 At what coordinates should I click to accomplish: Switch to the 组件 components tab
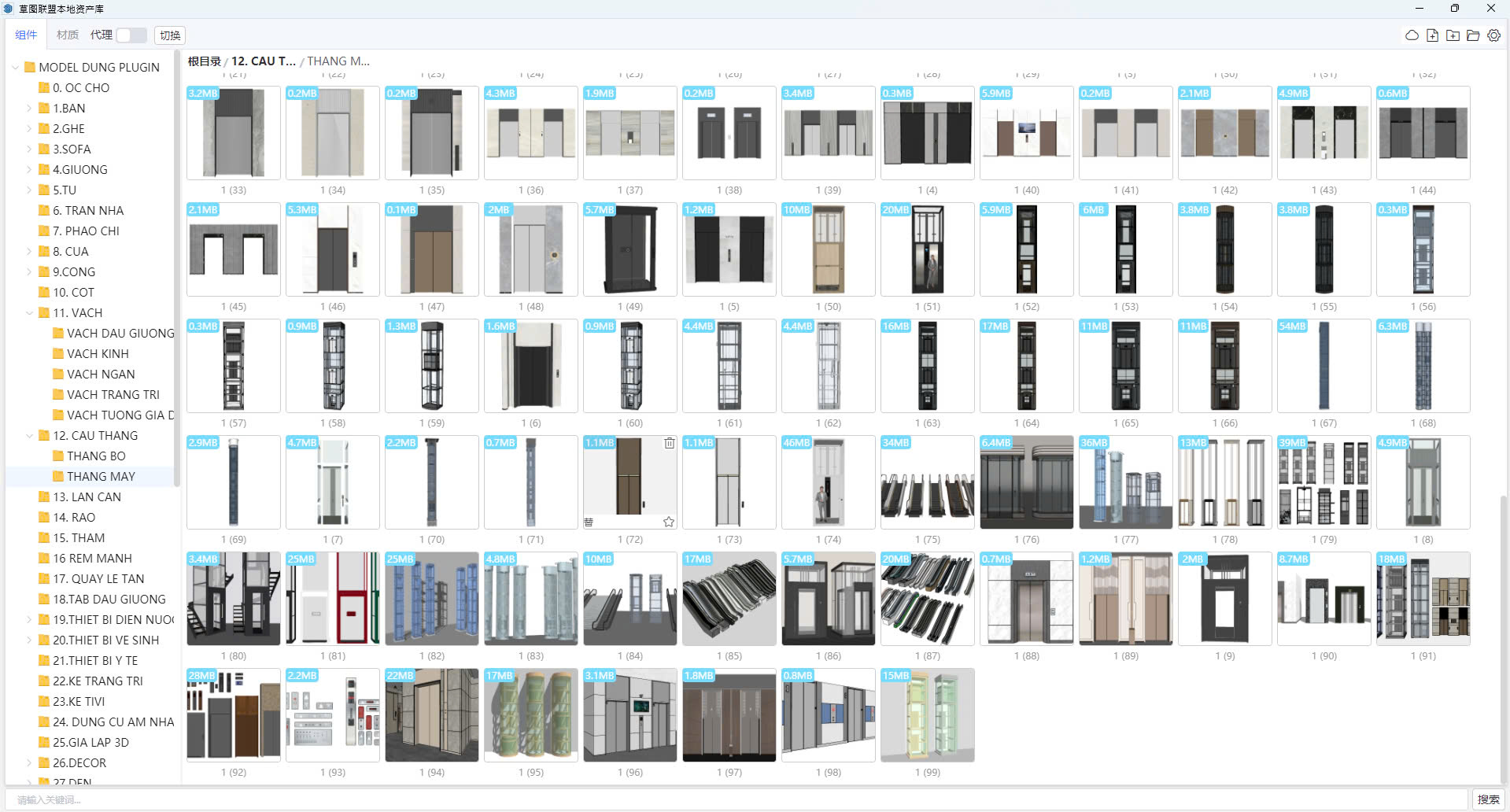click(x=26, y=35)
